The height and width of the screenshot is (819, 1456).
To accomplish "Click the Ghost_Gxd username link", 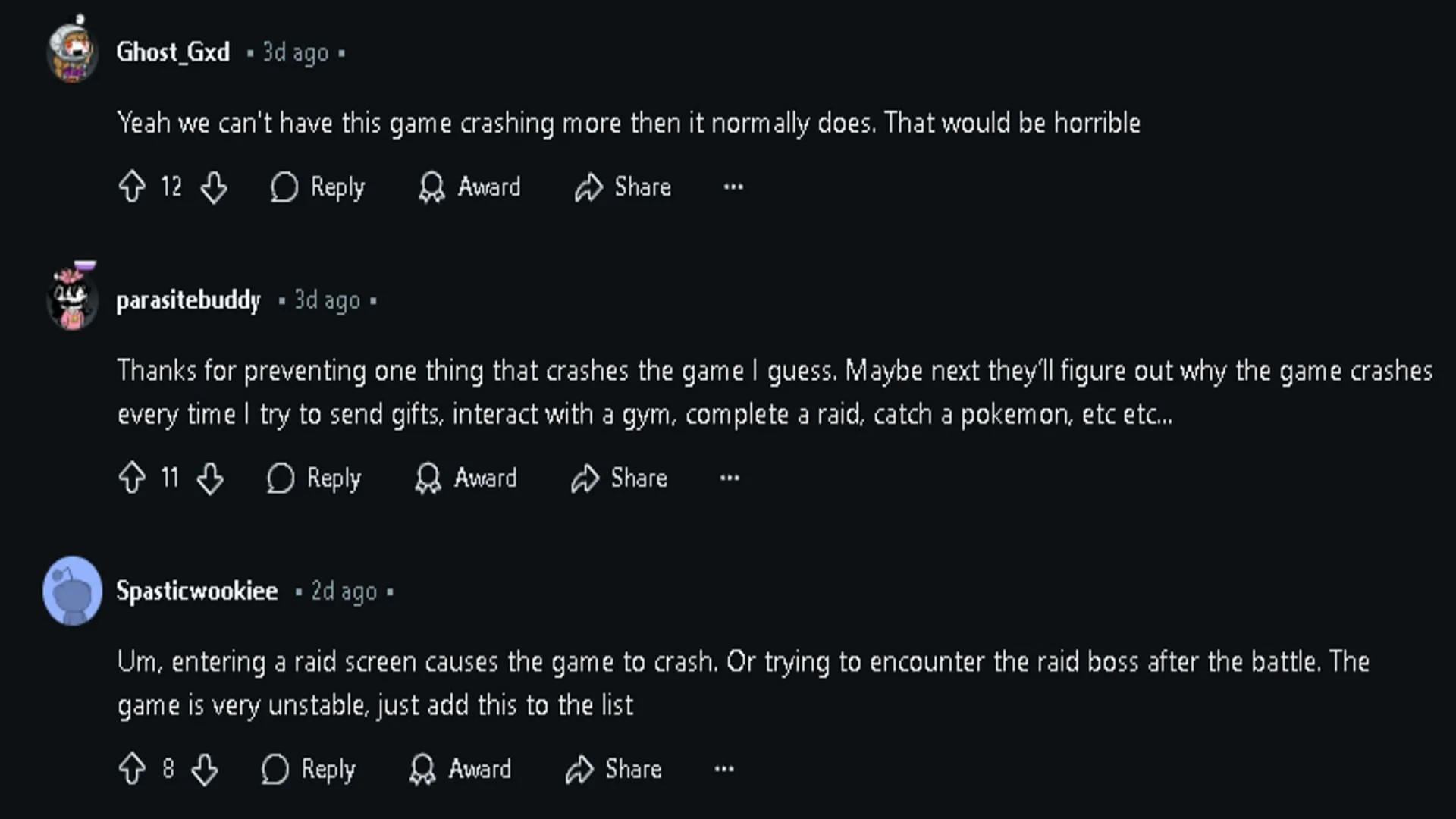I will pos(172,52).
